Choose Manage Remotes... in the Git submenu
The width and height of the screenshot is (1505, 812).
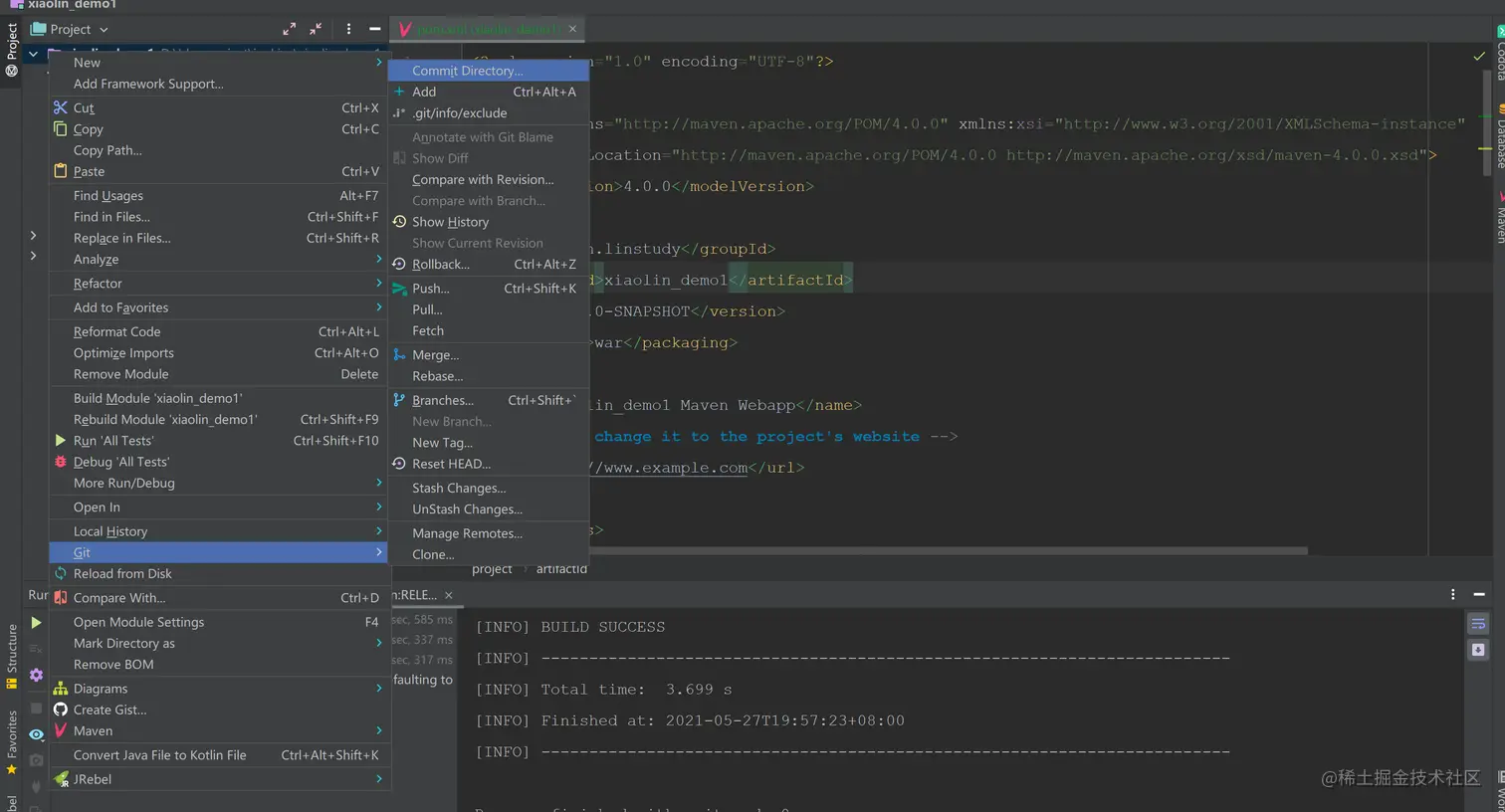click(489, 533)
